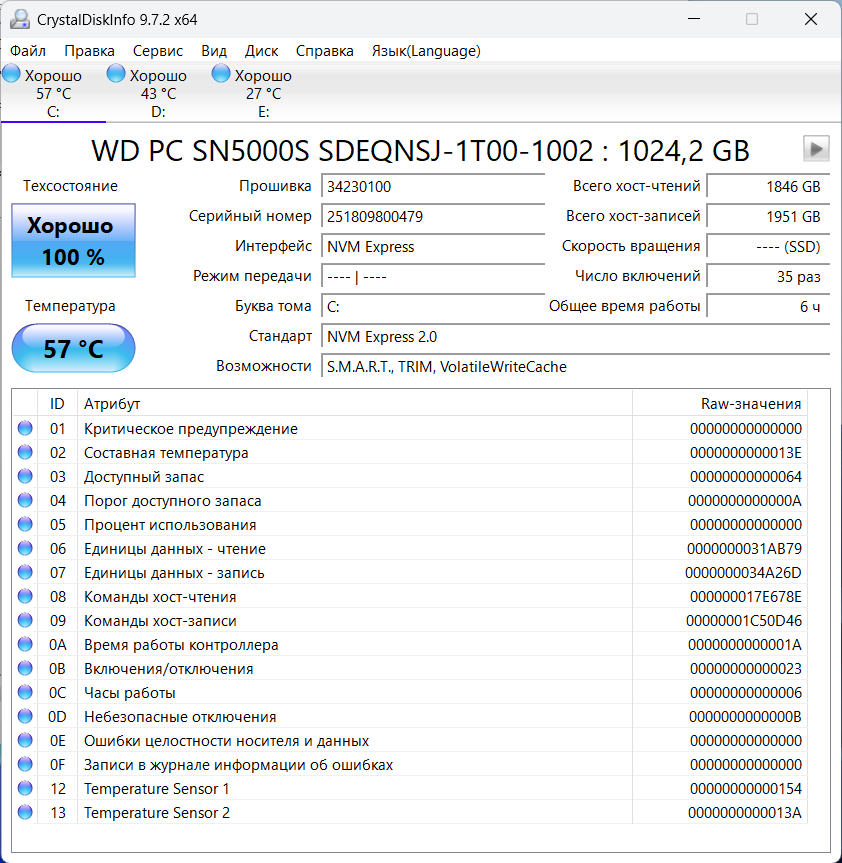
Task: Click status orb for Порог доступного запаса row
Action: tap(25, 500)
